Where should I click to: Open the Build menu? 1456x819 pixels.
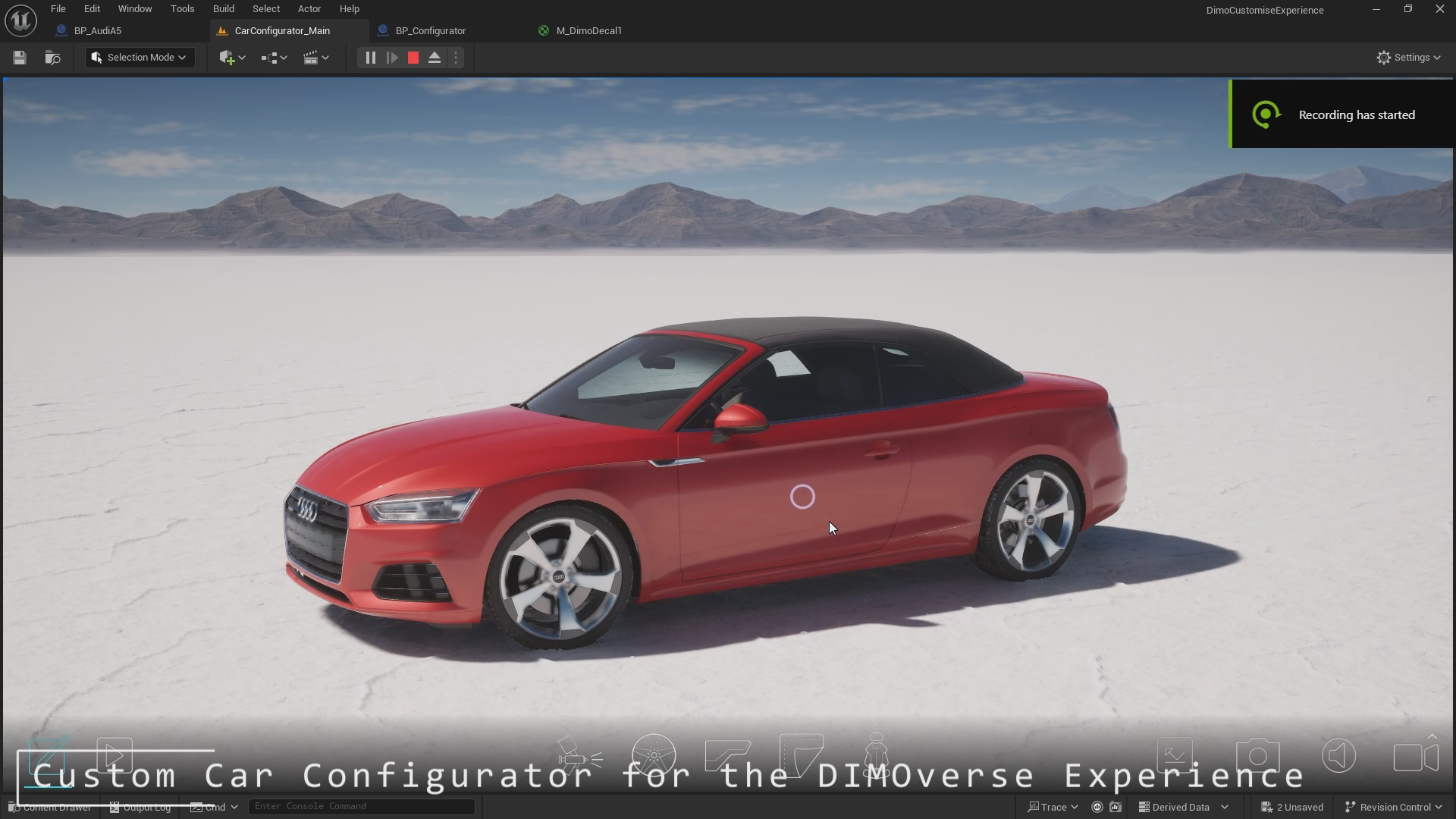tap(223, 9)
